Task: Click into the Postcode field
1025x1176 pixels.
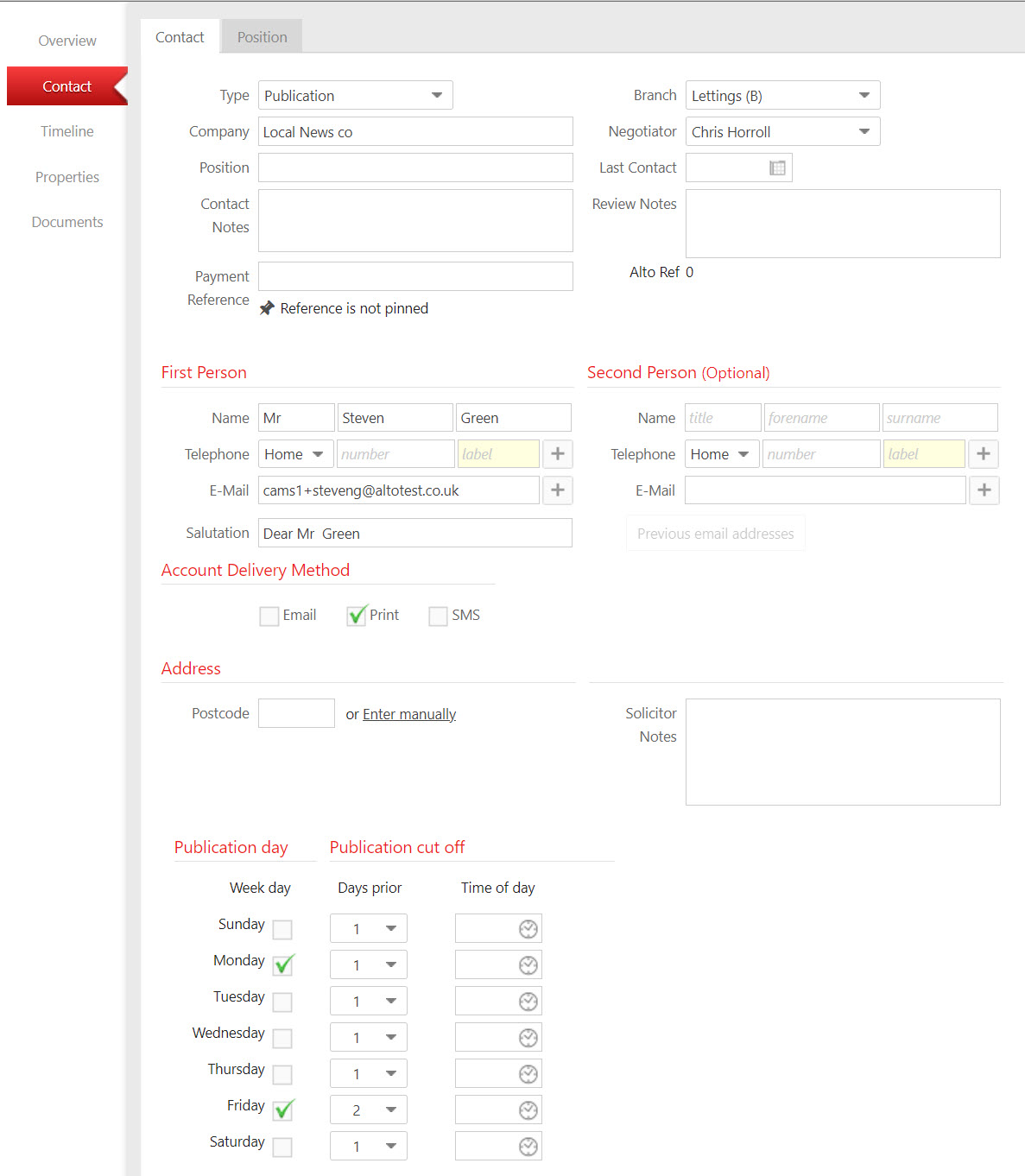Action: tap(296, 713)
